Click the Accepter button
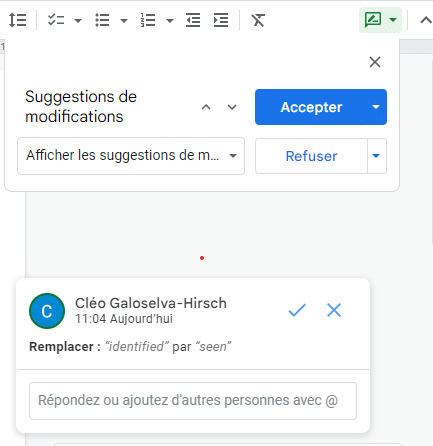 311,107
